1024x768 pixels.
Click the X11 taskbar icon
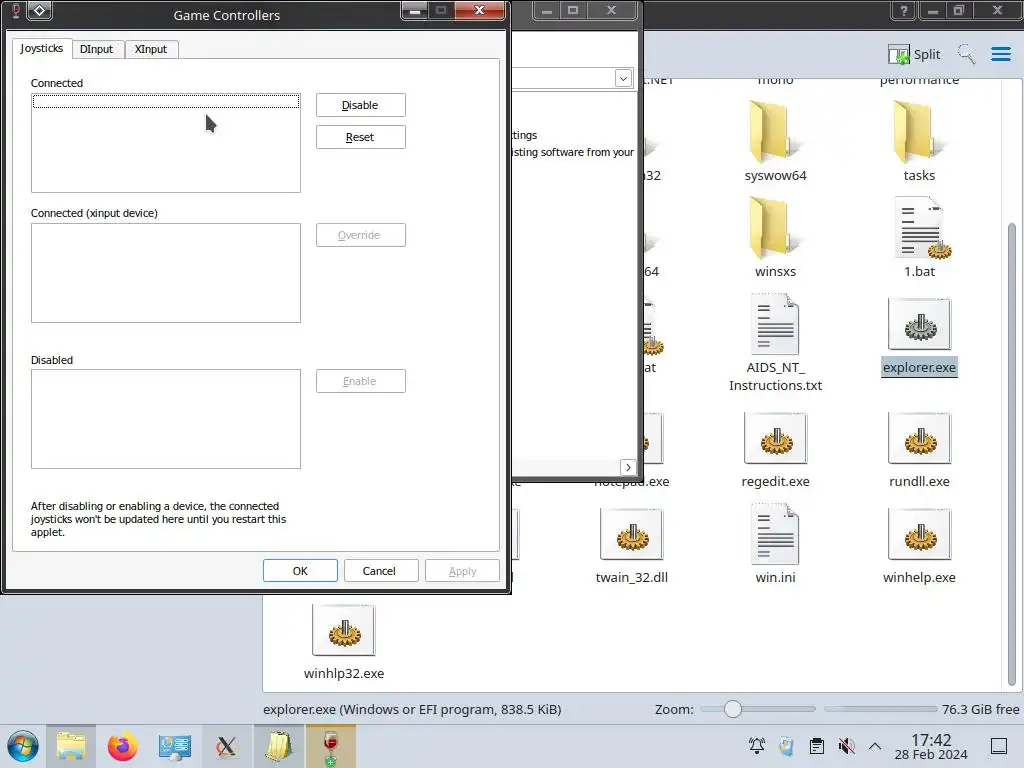click(x=227, y=746)
